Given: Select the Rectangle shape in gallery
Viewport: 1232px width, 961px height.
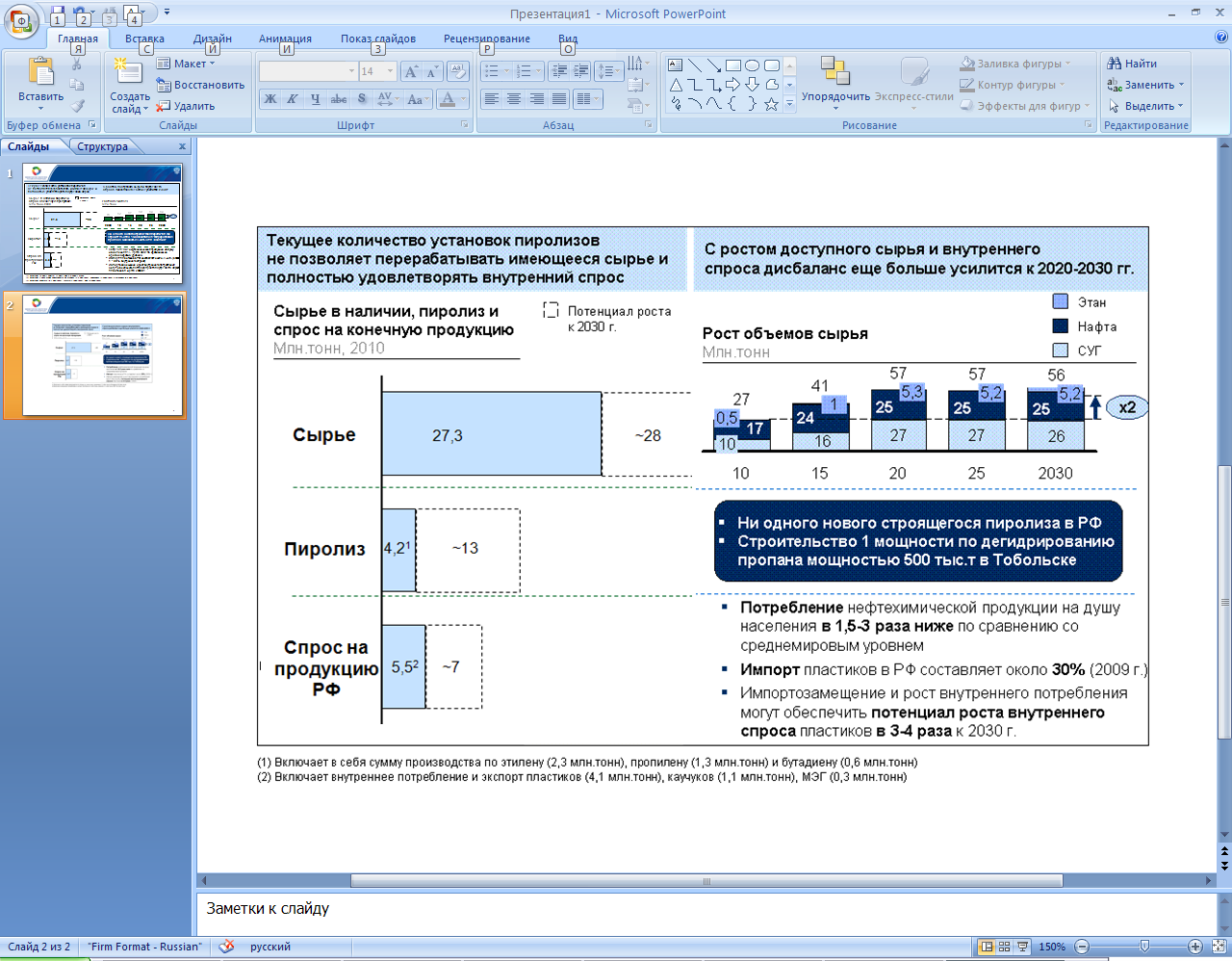Looking at the screenshot, I should click(x=733, y=65).
